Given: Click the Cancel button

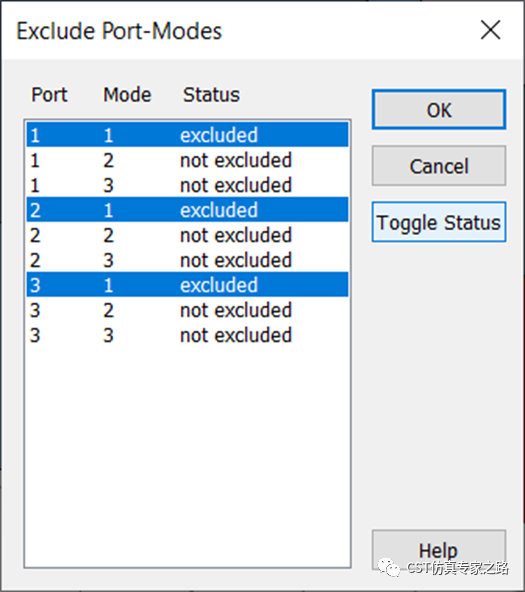Looking at the screenshot, I should coord(439,166).
